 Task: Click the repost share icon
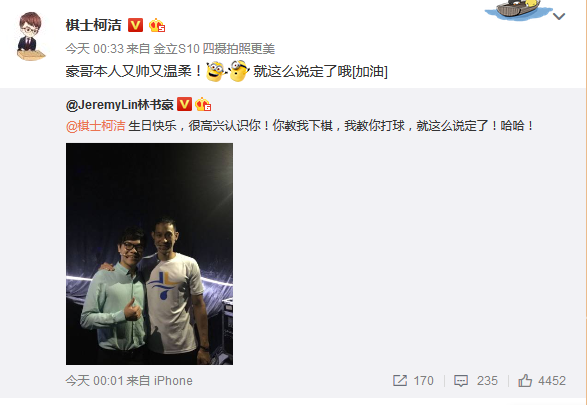click(400, 381)
